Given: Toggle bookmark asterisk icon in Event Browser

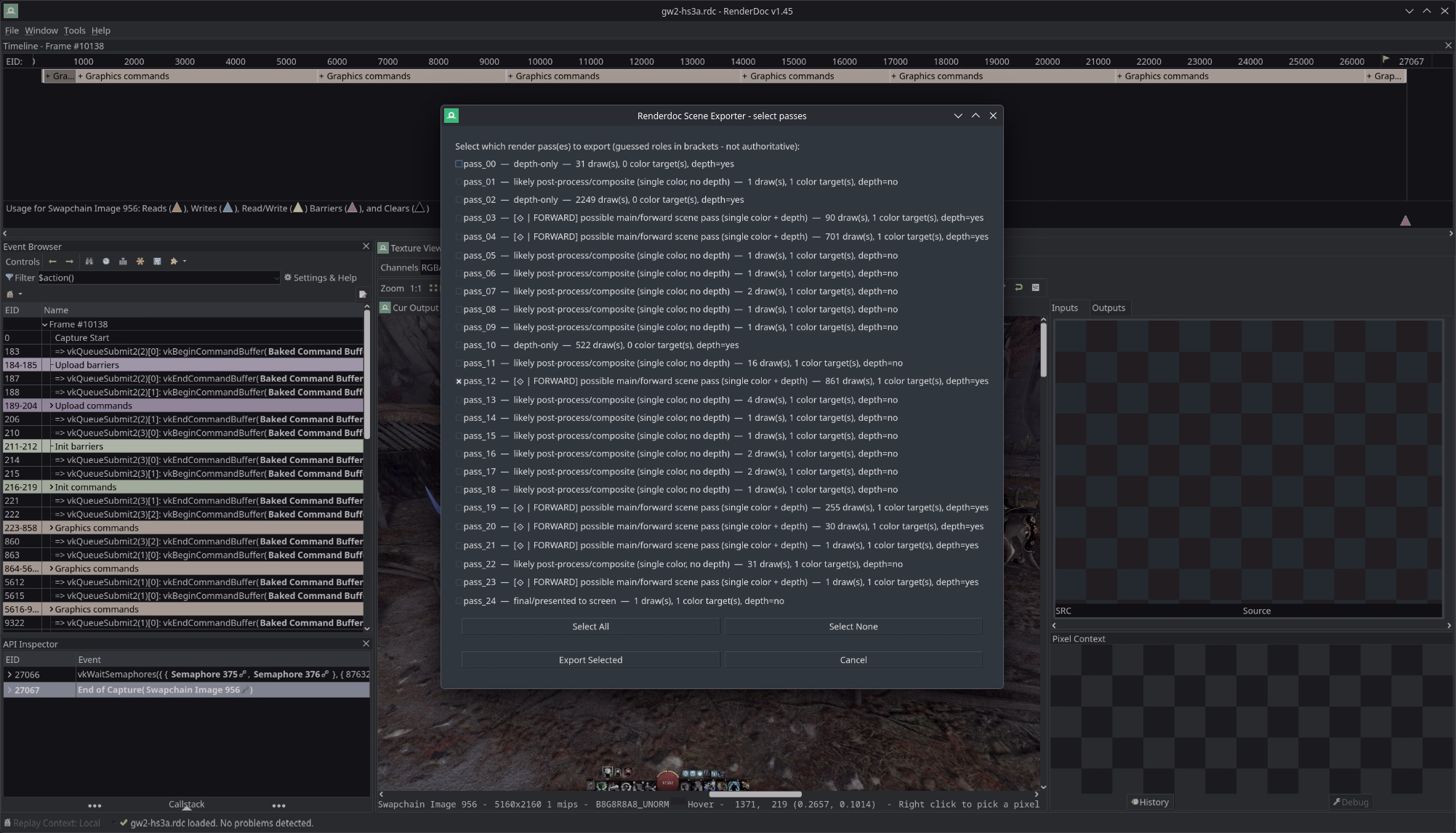Looking at the screenshot, I should [x=140, y=262].
